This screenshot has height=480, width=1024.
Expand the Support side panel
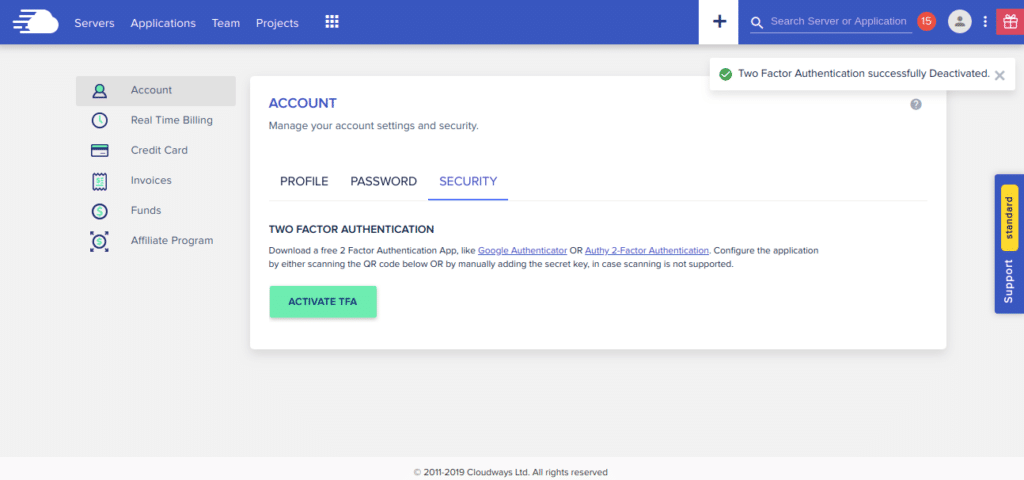(x=1009, y=280)
